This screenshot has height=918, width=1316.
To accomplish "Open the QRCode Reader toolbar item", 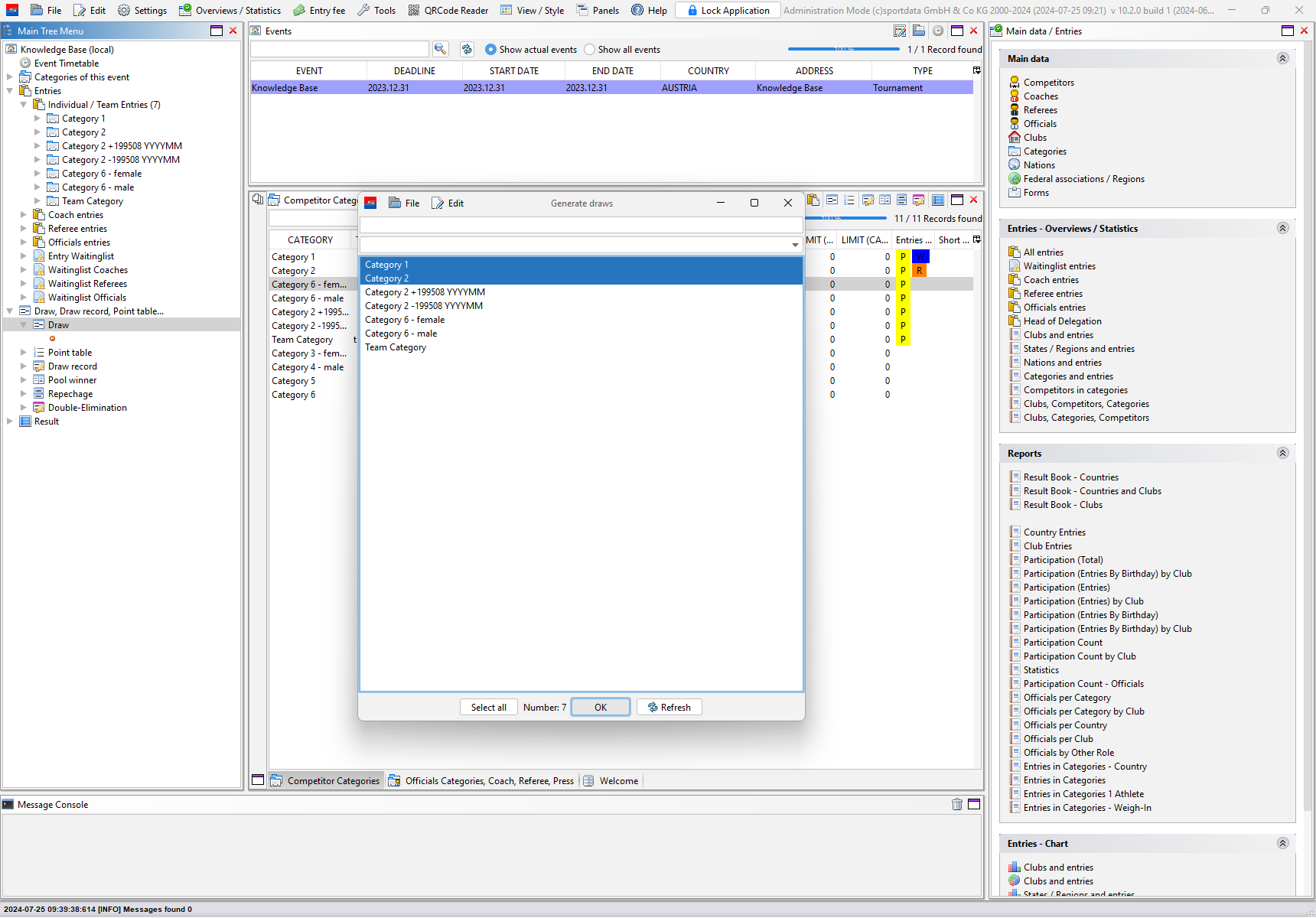I will [448, 10].
